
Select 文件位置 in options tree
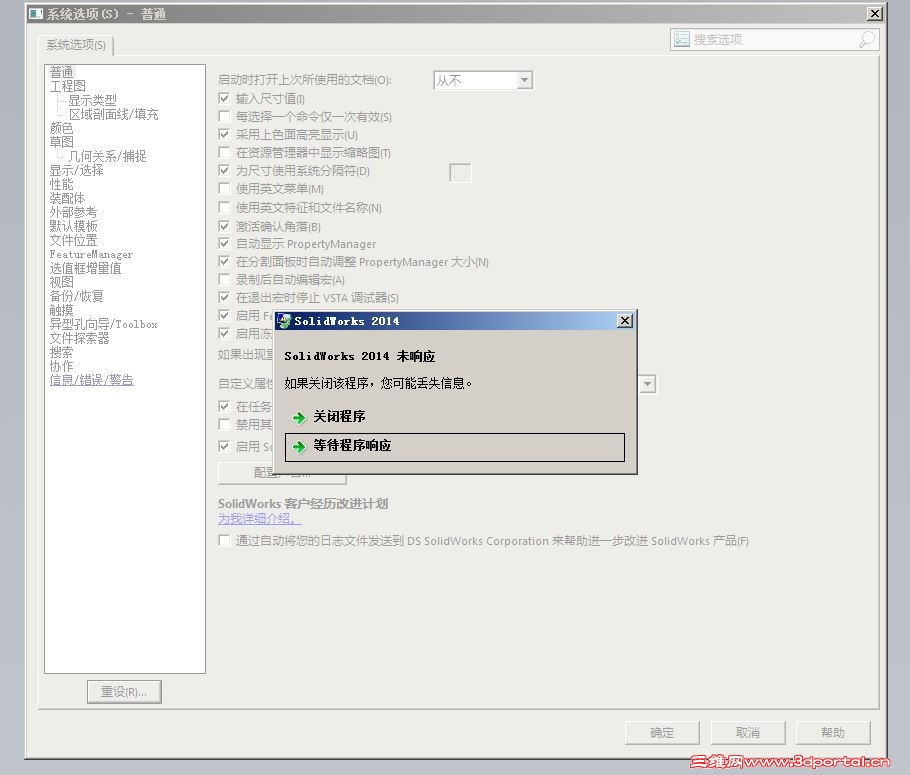pyautogui.click(x=74, y=240)
